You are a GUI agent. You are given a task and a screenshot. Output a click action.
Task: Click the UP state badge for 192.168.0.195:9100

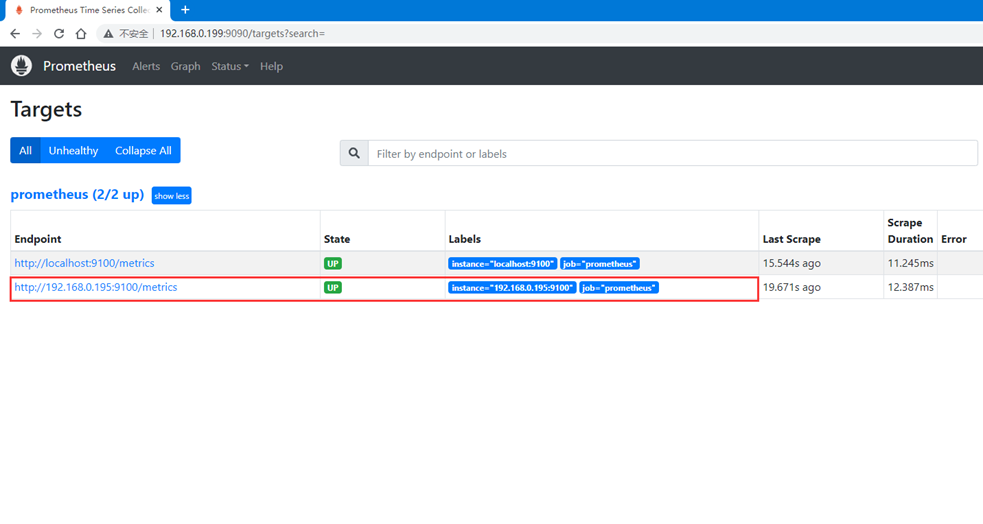[333, 288]
